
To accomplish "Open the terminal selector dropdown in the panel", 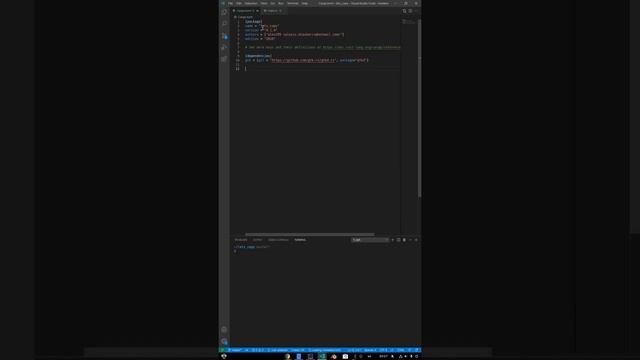I will pyautogui.click(x=370, y=240).
